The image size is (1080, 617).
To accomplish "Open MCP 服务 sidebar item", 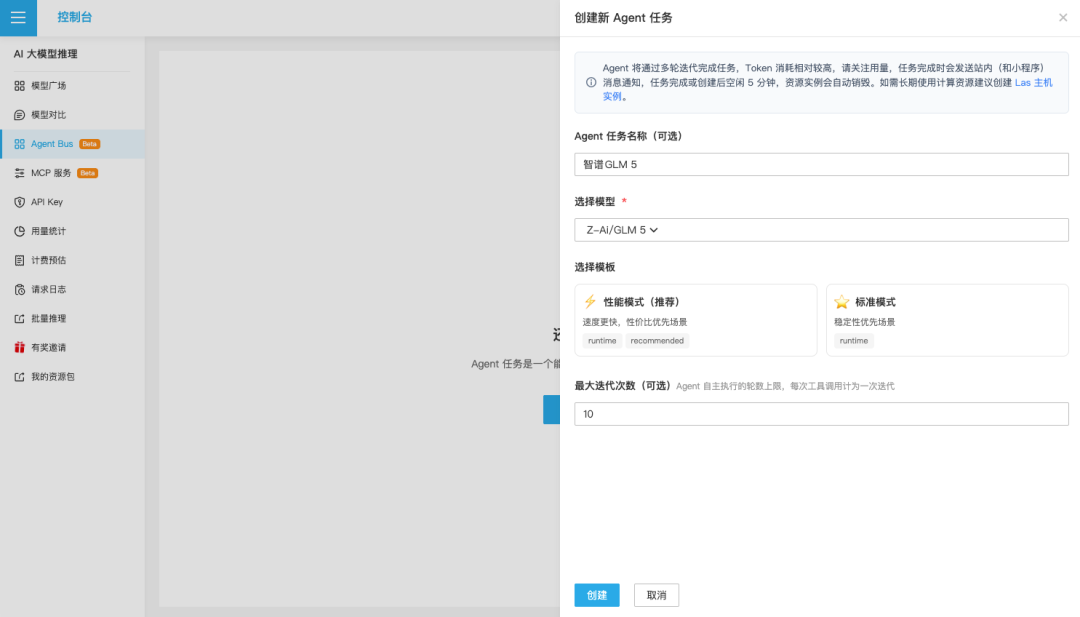I will point(72,173).
